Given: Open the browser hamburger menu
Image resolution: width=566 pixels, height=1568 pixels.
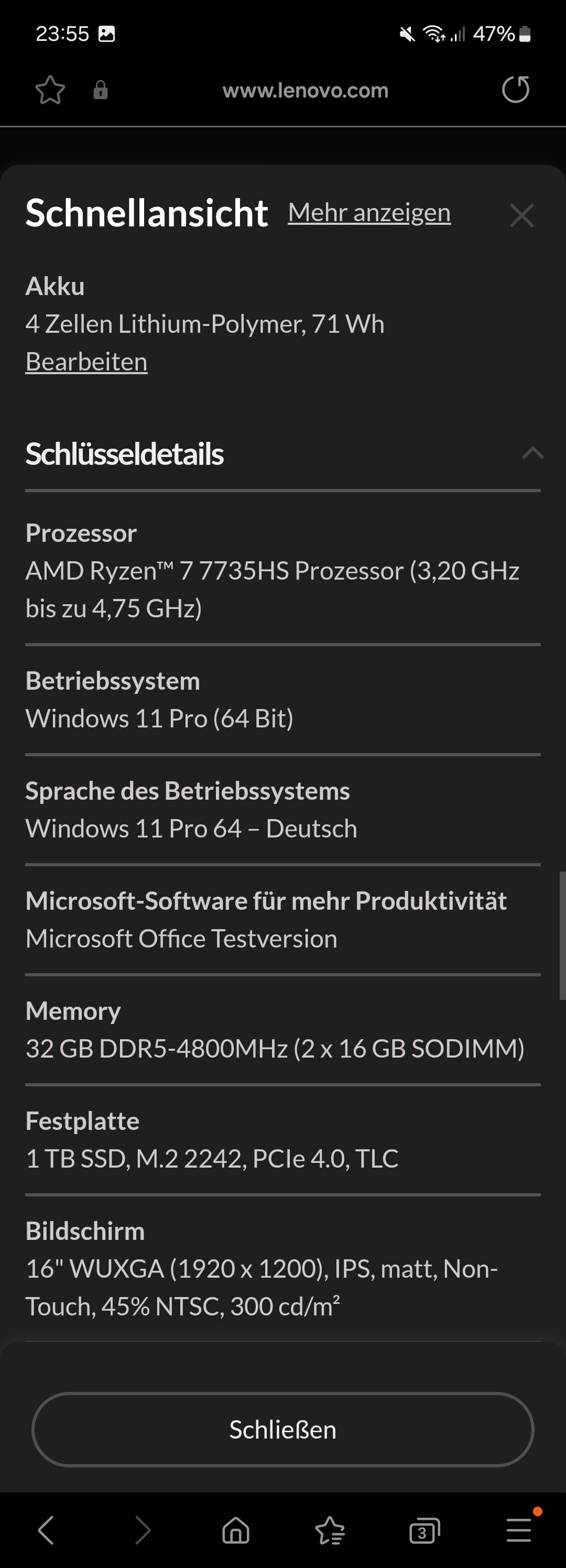Looking at the screenshot, I should [519, 1530].
